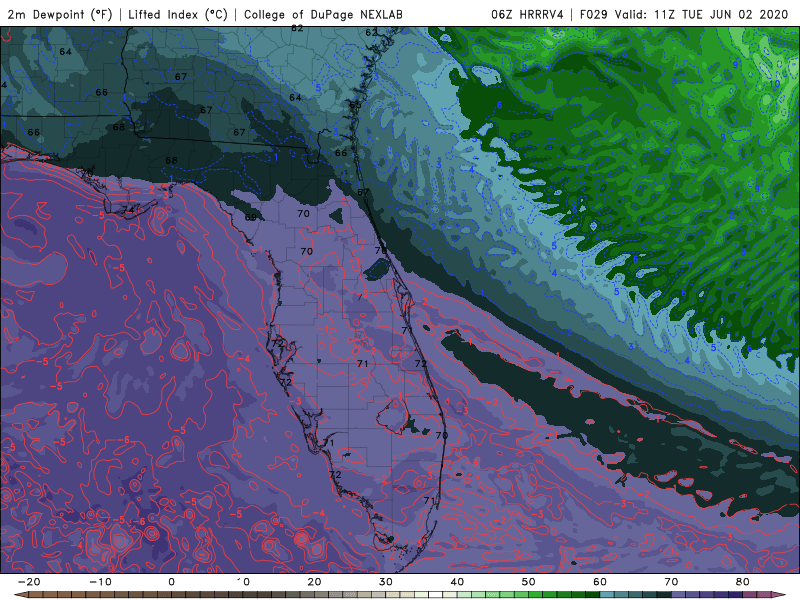The image size is (800, 600).
Task: Click the 20 label on the color scale
Action: 314,582
